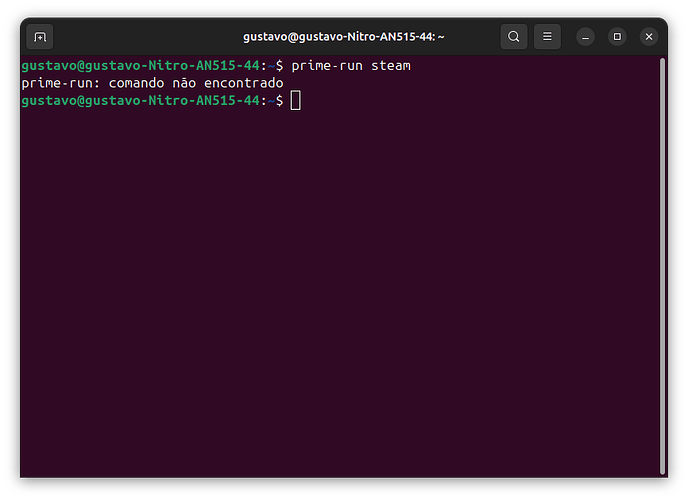The width and height of the screenshot is (688, 500).
Task: Click the search magnifier icon
Action: point(514,37)
